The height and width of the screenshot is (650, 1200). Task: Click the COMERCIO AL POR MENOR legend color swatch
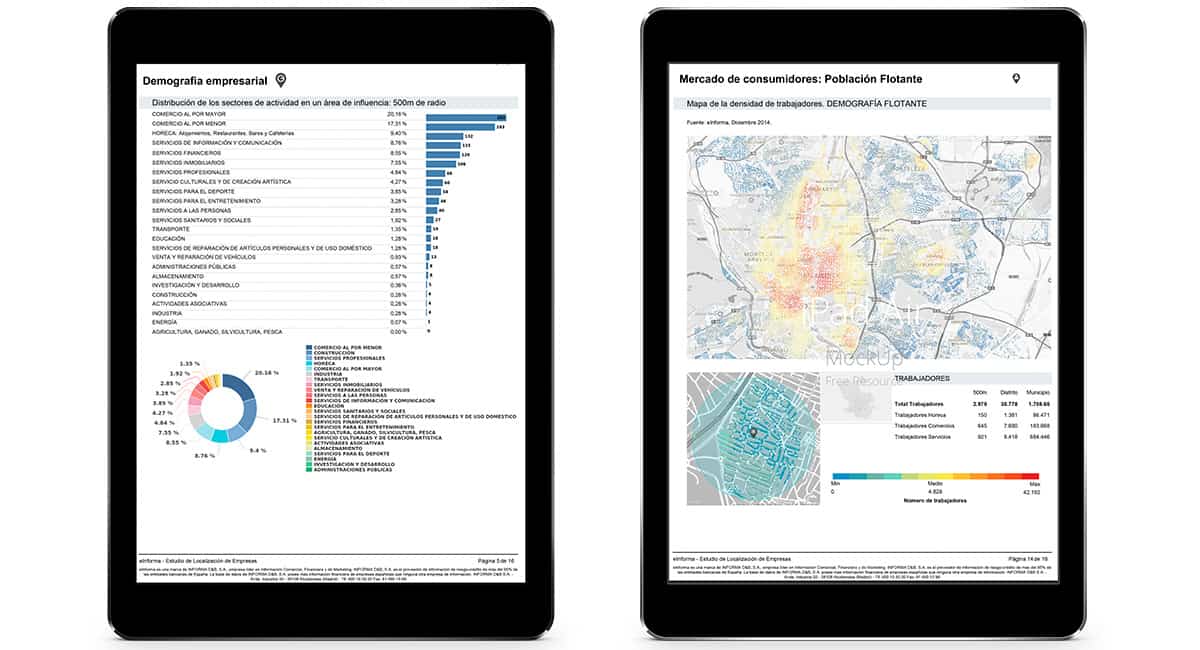(x=309, y=347)
